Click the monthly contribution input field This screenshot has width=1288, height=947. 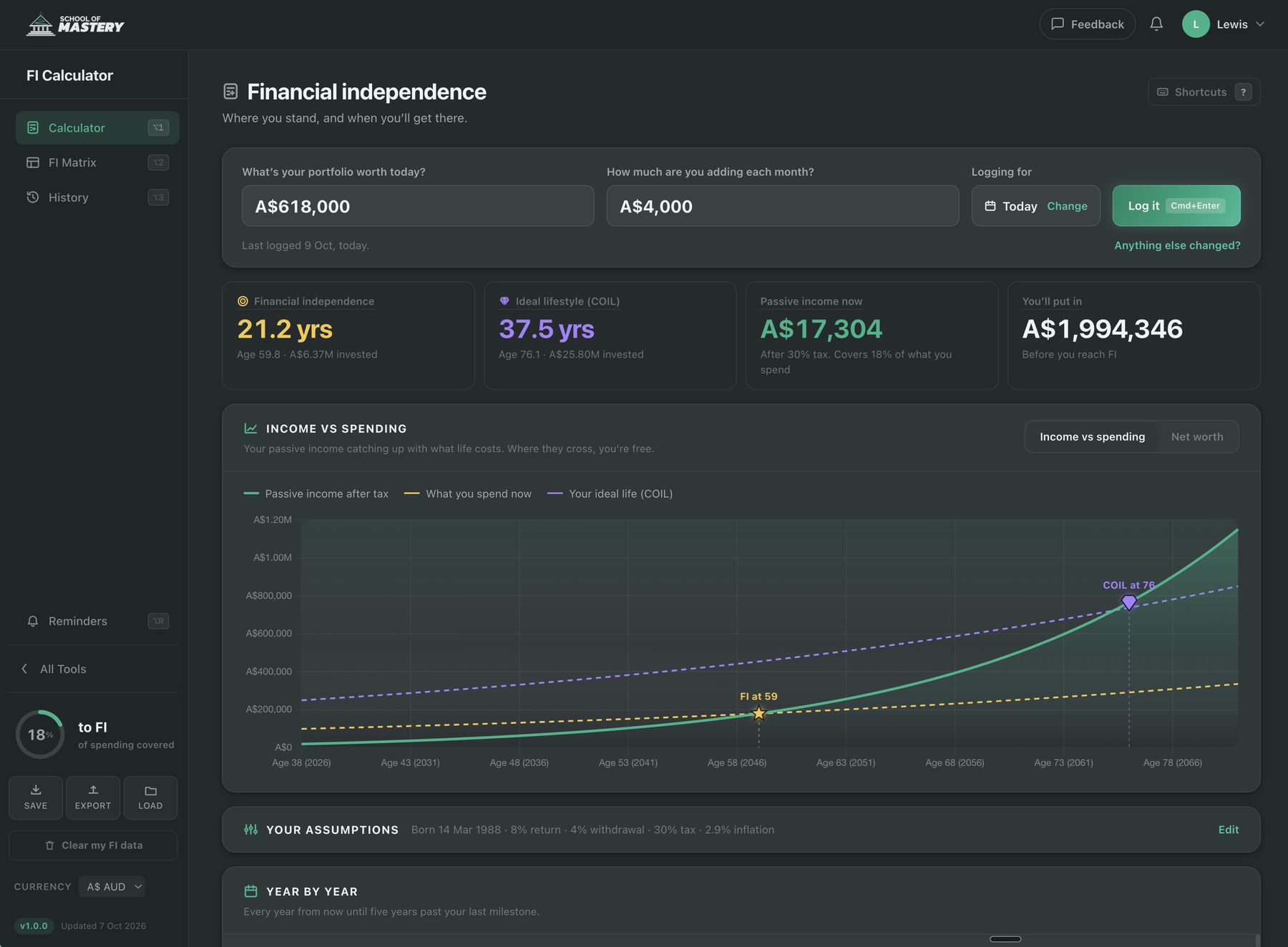click(x=783, y=206)
